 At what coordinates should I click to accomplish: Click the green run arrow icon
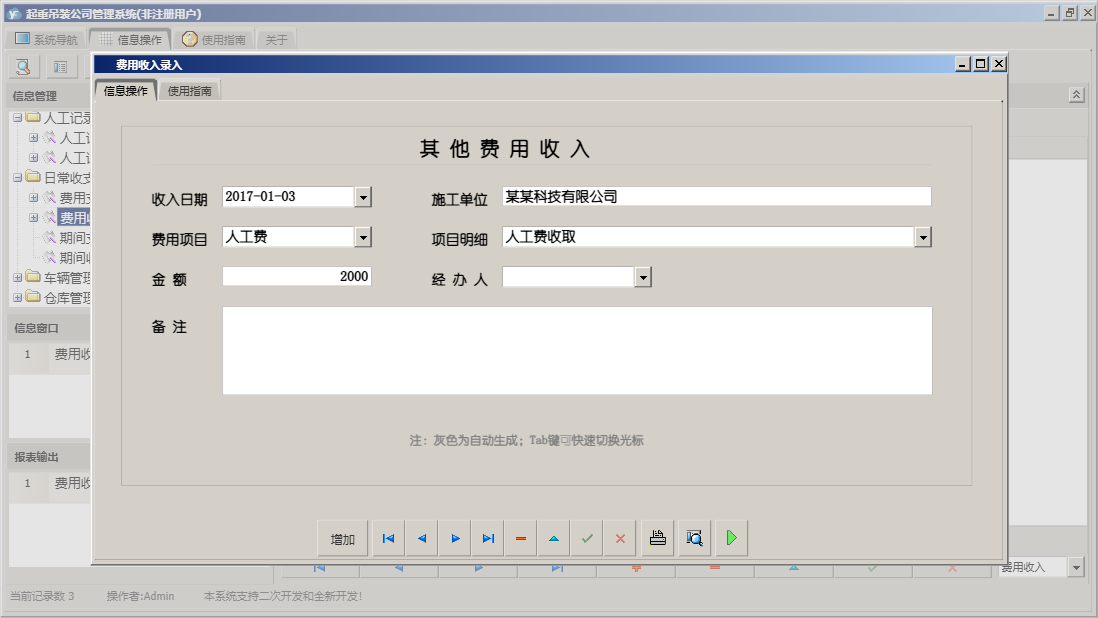coord(731,537)
